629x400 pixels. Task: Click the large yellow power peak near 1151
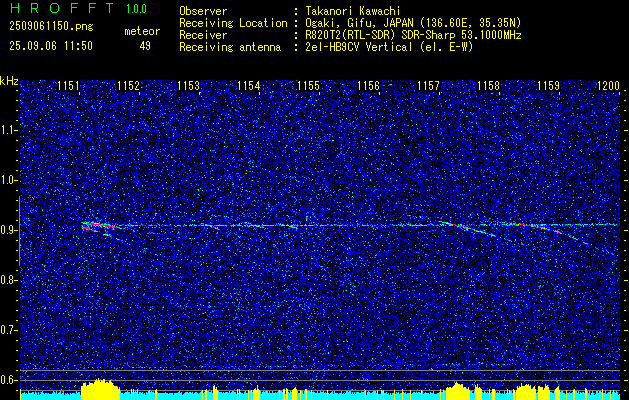coord(100,388)
